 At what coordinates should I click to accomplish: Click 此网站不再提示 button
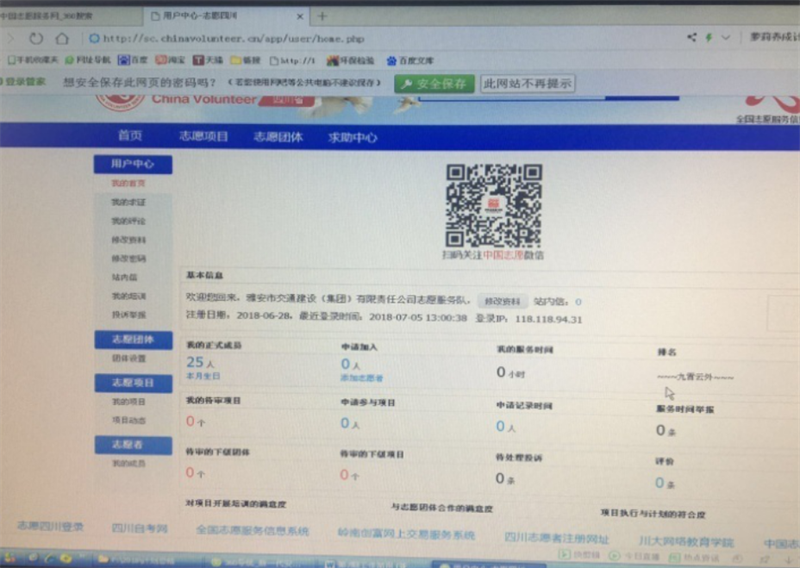click(528, 84)
